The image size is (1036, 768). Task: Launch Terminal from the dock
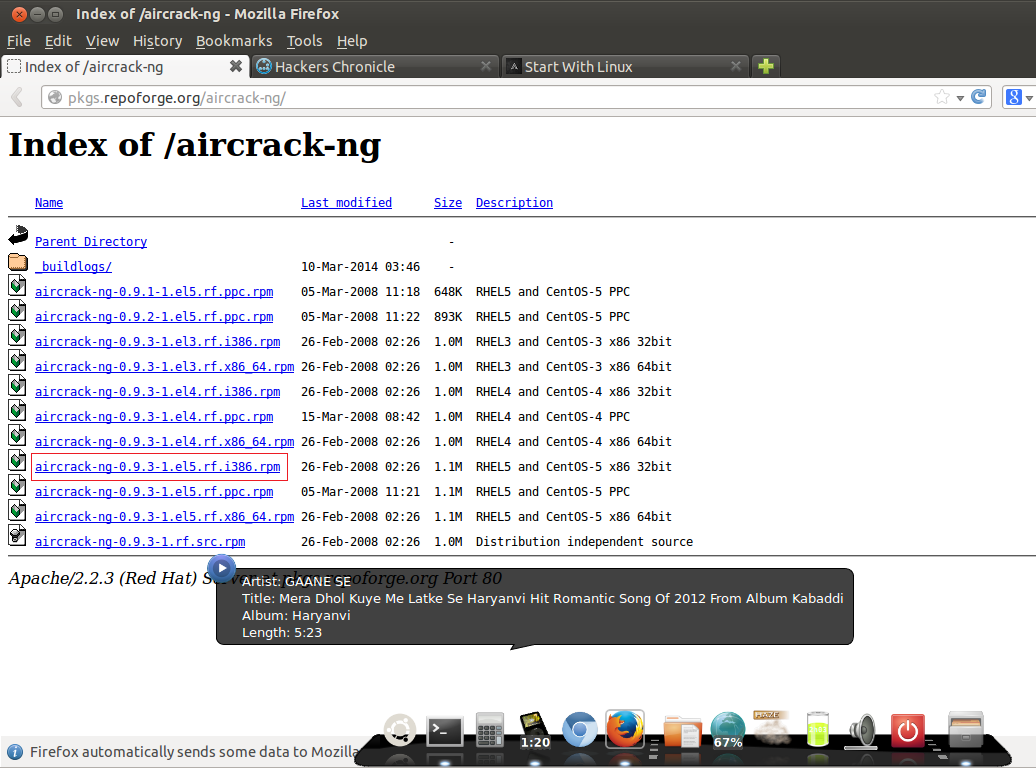[x=444, y=731]
